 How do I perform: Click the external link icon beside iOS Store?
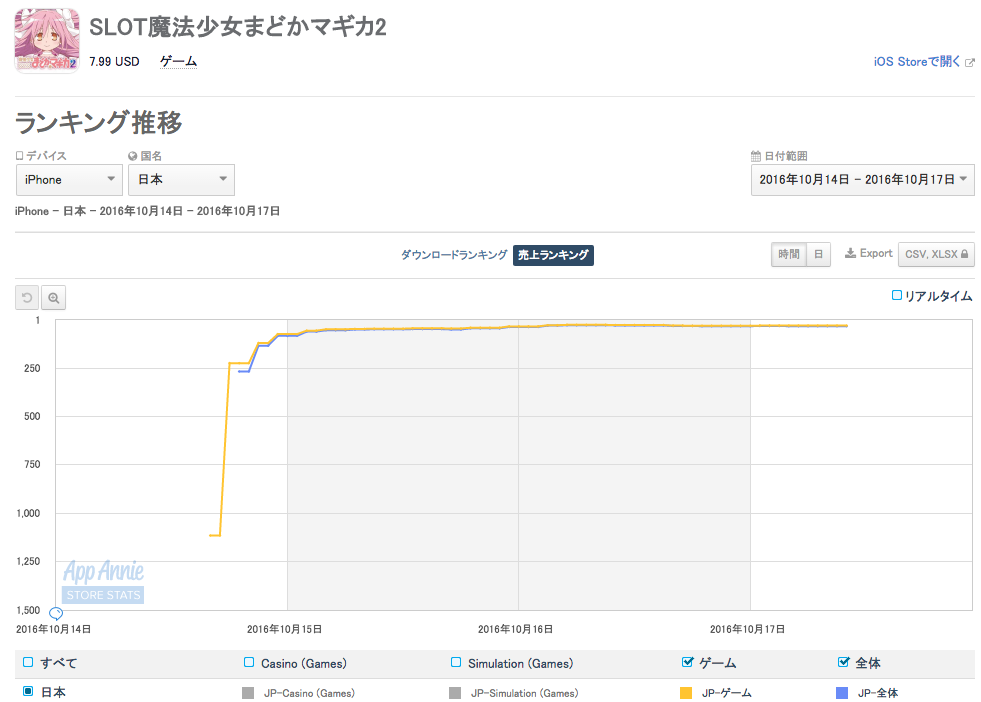click(x=970, y=62)
